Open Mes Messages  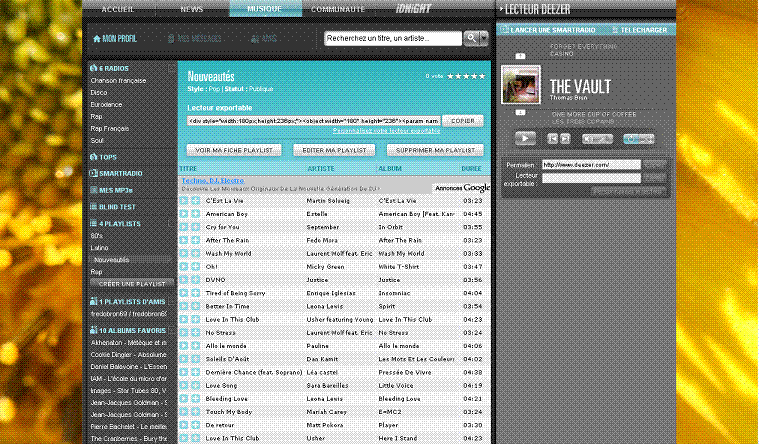194,39
